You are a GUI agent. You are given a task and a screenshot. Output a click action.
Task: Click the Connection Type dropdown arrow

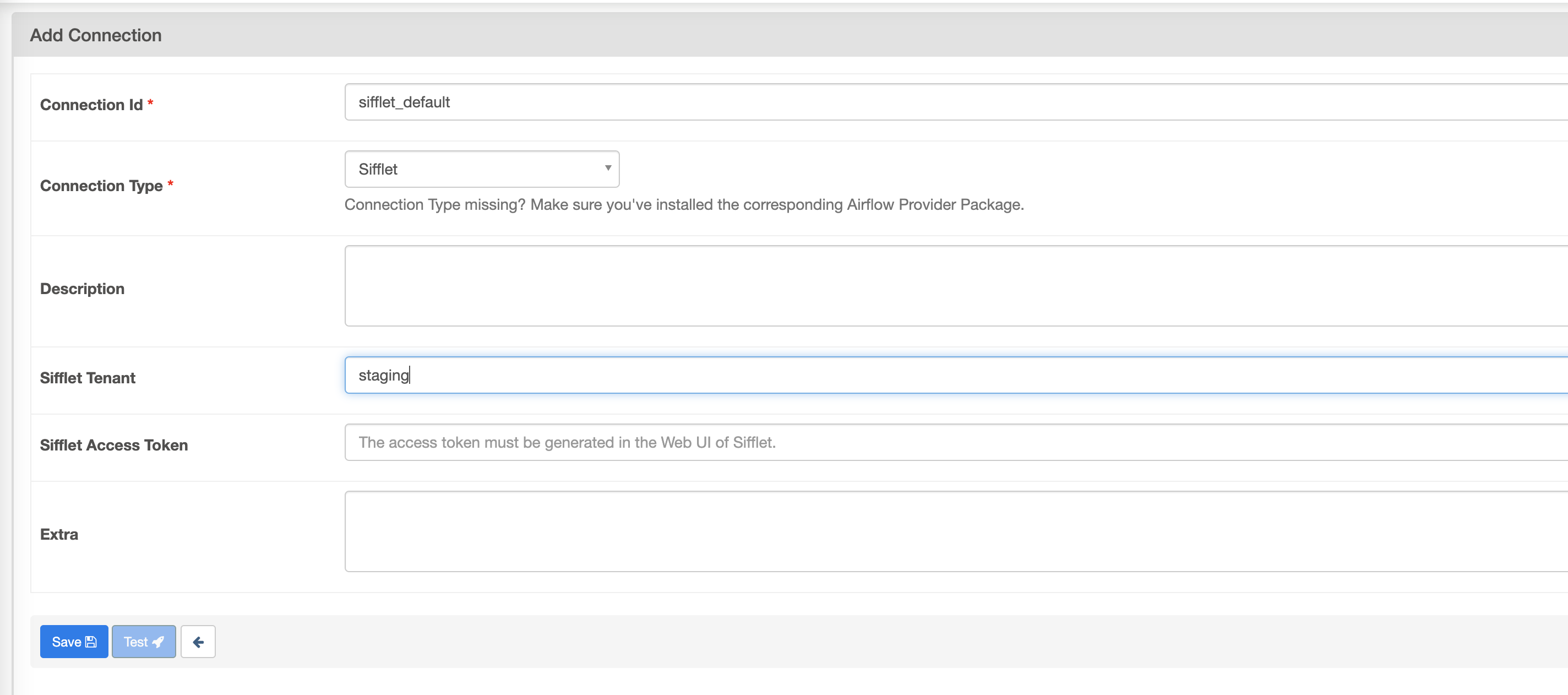click(x=607, y=168)
